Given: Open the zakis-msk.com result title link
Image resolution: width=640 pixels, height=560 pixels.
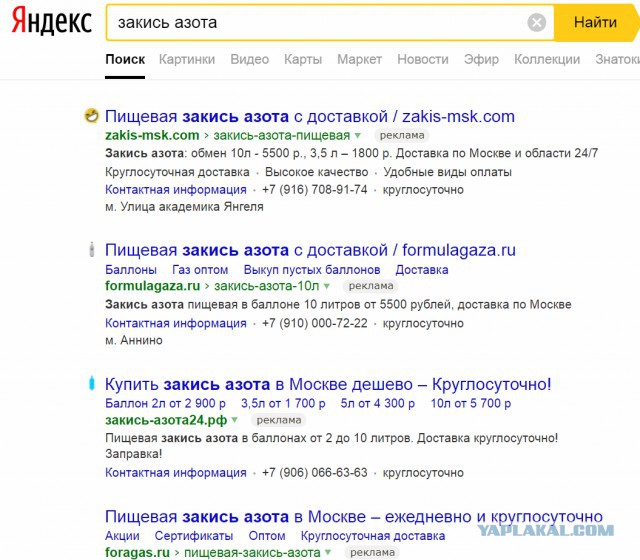Looking at the screenshot, I should (310, 116).
